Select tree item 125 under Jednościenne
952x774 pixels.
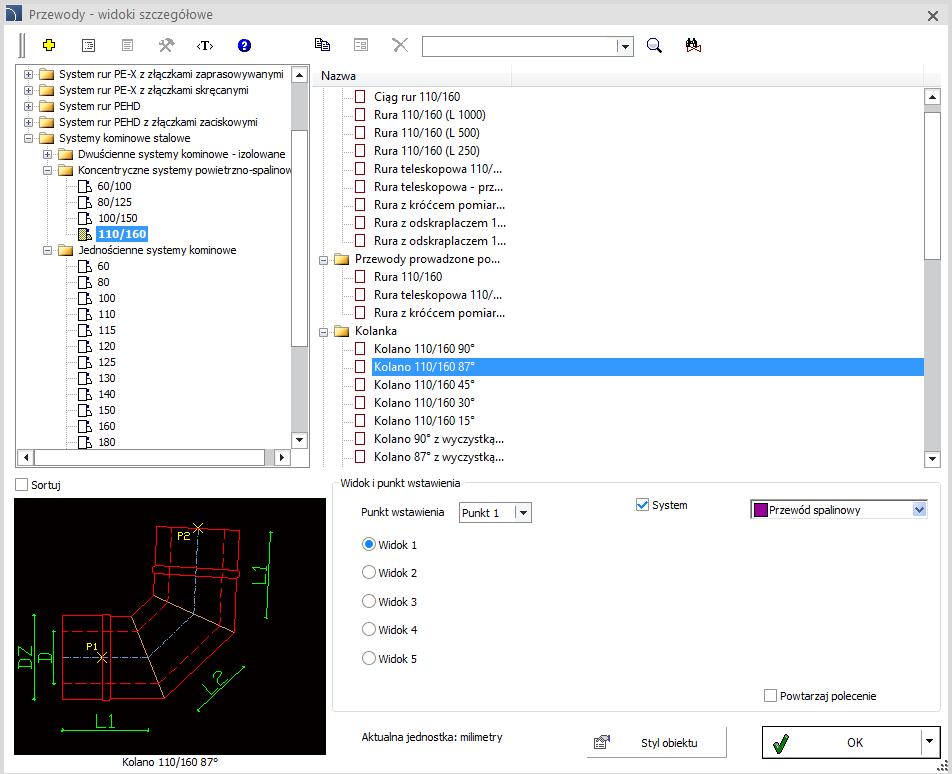pyautogui.click(x=107, y=362)
